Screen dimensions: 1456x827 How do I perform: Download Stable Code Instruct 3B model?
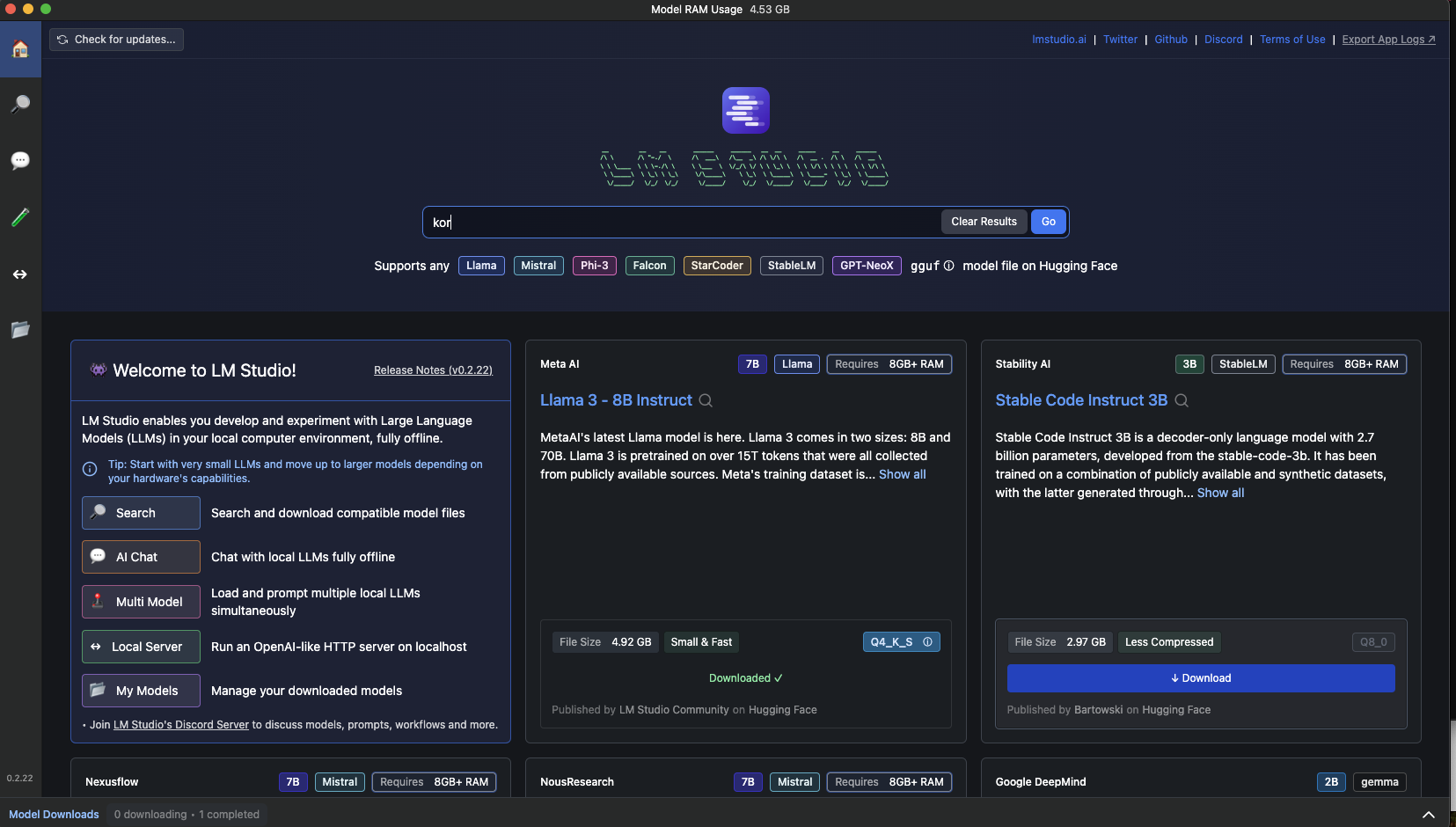[x=1201, y=678]
